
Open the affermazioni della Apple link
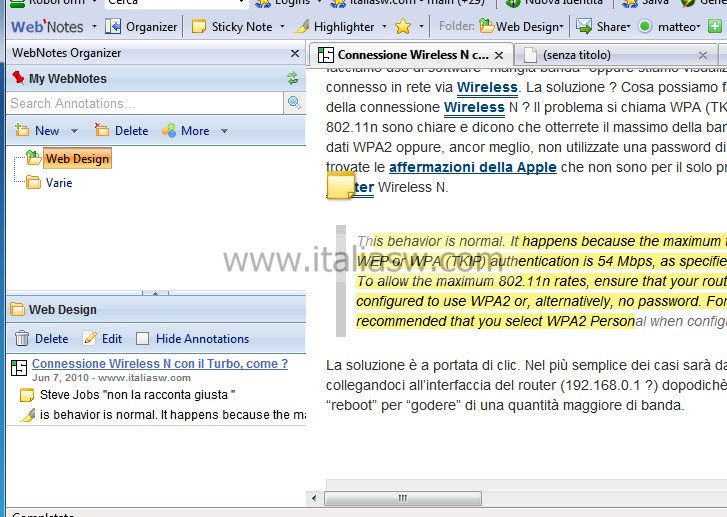(x=472, y=167)
